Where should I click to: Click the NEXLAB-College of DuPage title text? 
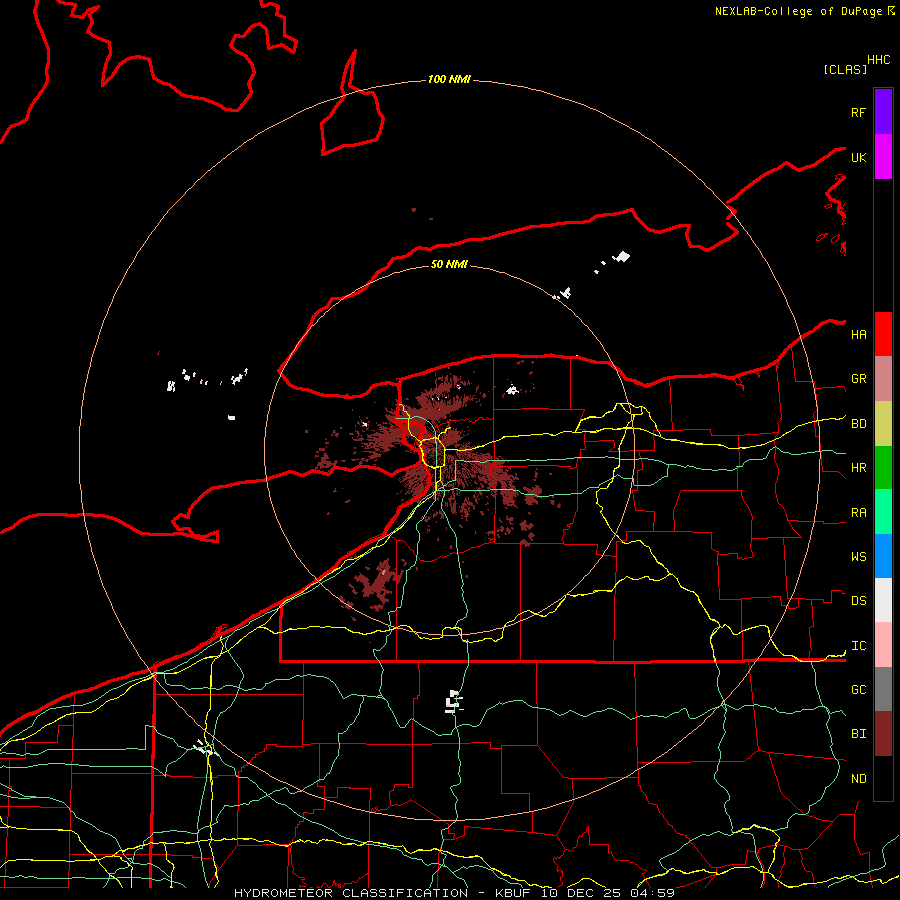click(x=800, y=11)
